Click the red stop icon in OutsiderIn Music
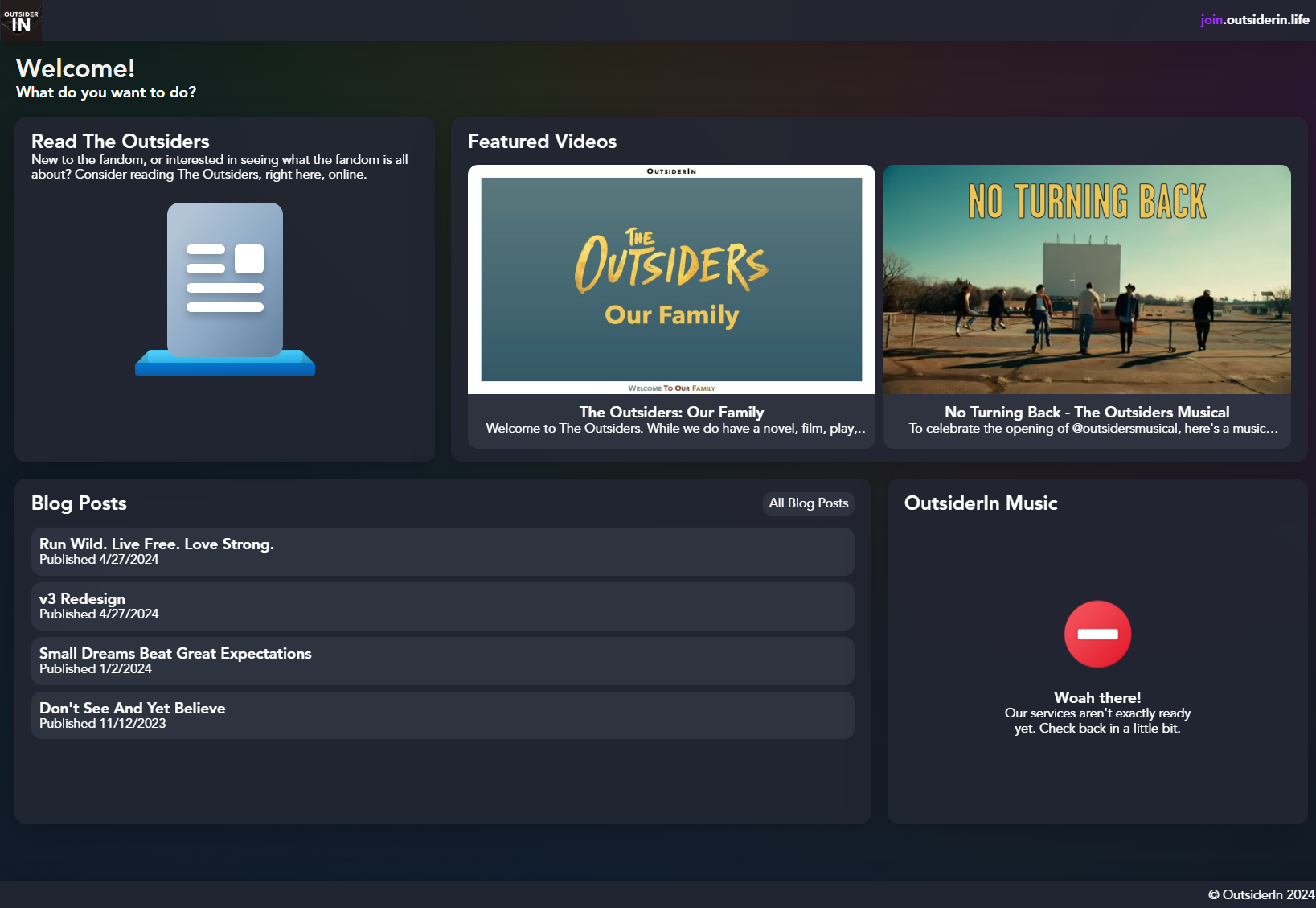The width and height of the screenshot is (1316, 908). click(1097, 634)
